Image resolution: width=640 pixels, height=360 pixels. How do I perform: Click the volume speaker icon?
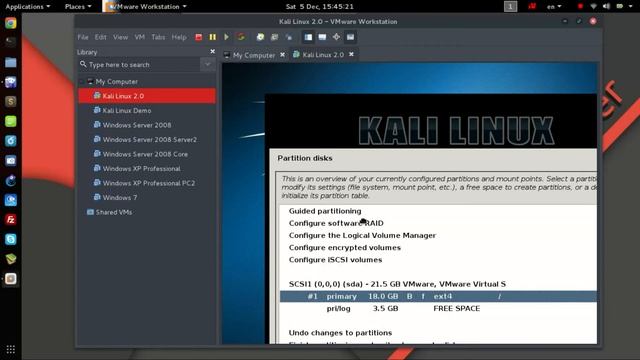607,7
